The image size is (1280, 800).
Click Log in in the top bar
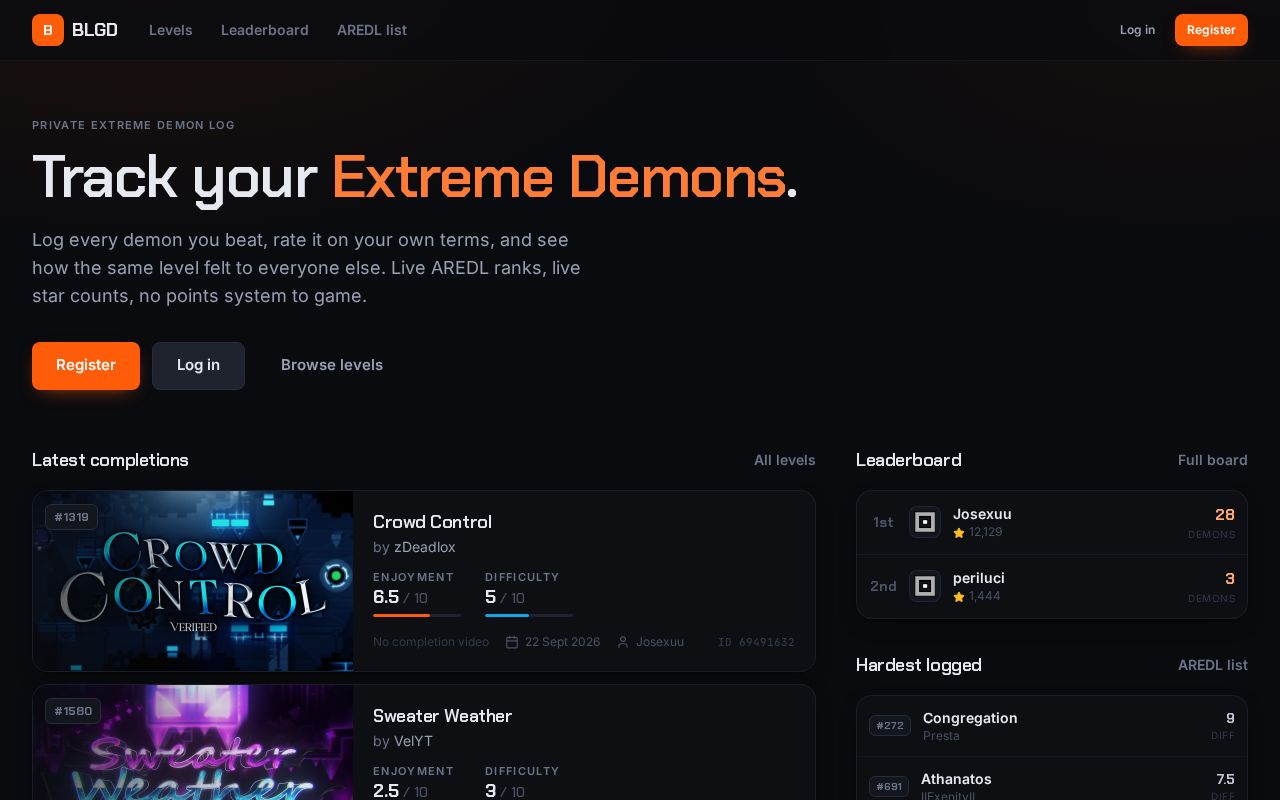[1137, 30]
